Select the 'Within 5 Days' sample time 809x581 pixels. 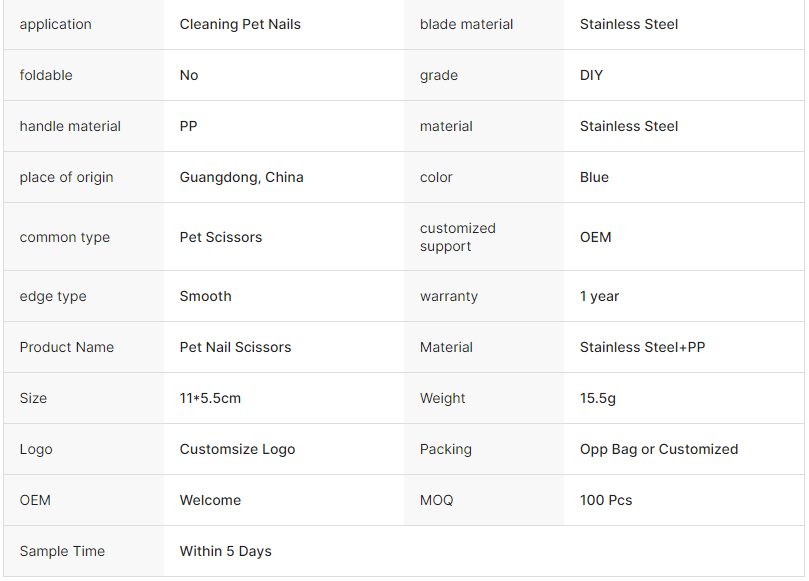pos(225,551)
